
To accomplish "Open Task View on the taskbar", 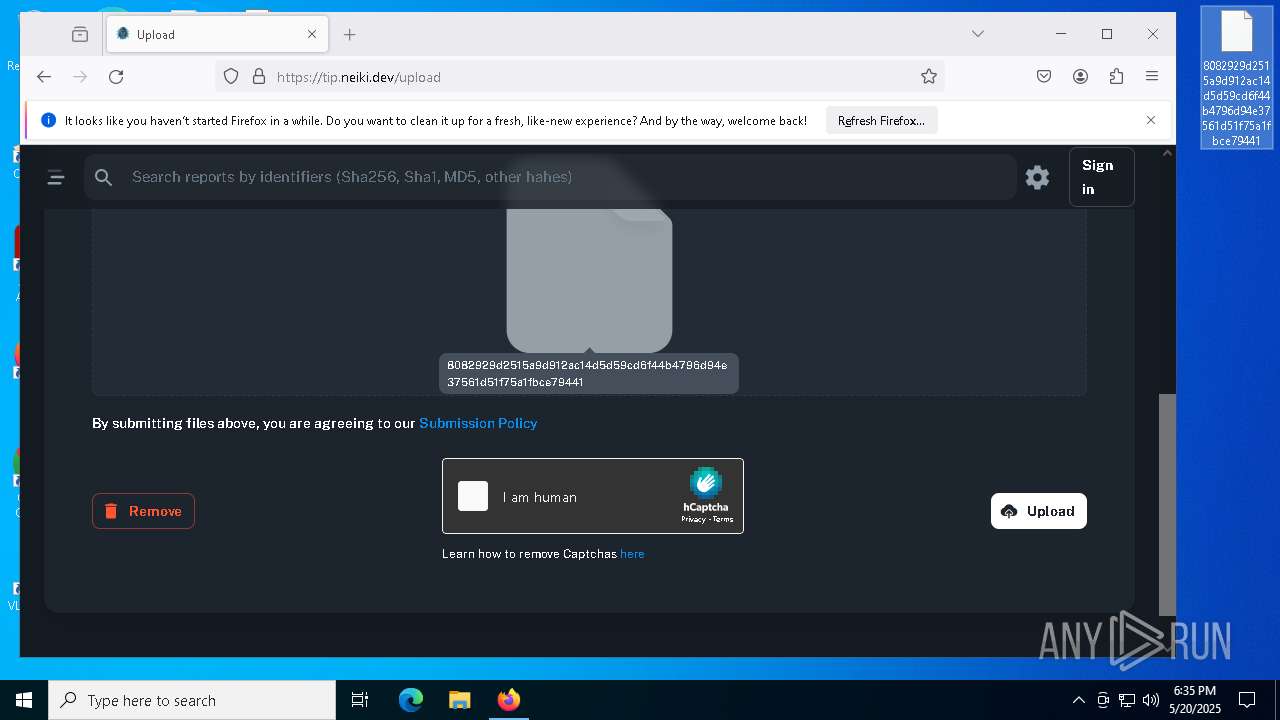I will click(x=360, y=700).
